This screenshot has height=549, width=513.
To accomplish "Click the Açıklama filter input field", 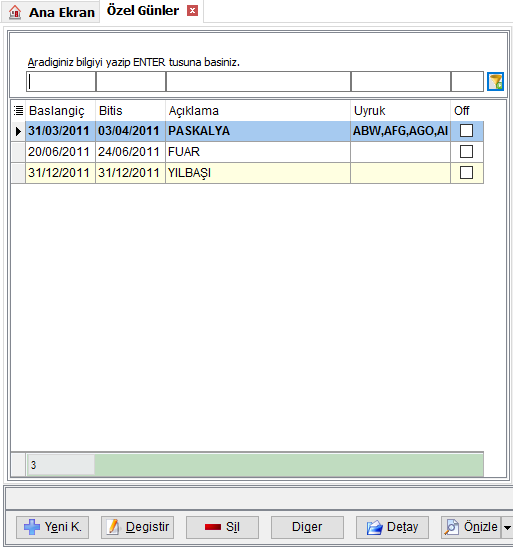I will tap(258, 82).
